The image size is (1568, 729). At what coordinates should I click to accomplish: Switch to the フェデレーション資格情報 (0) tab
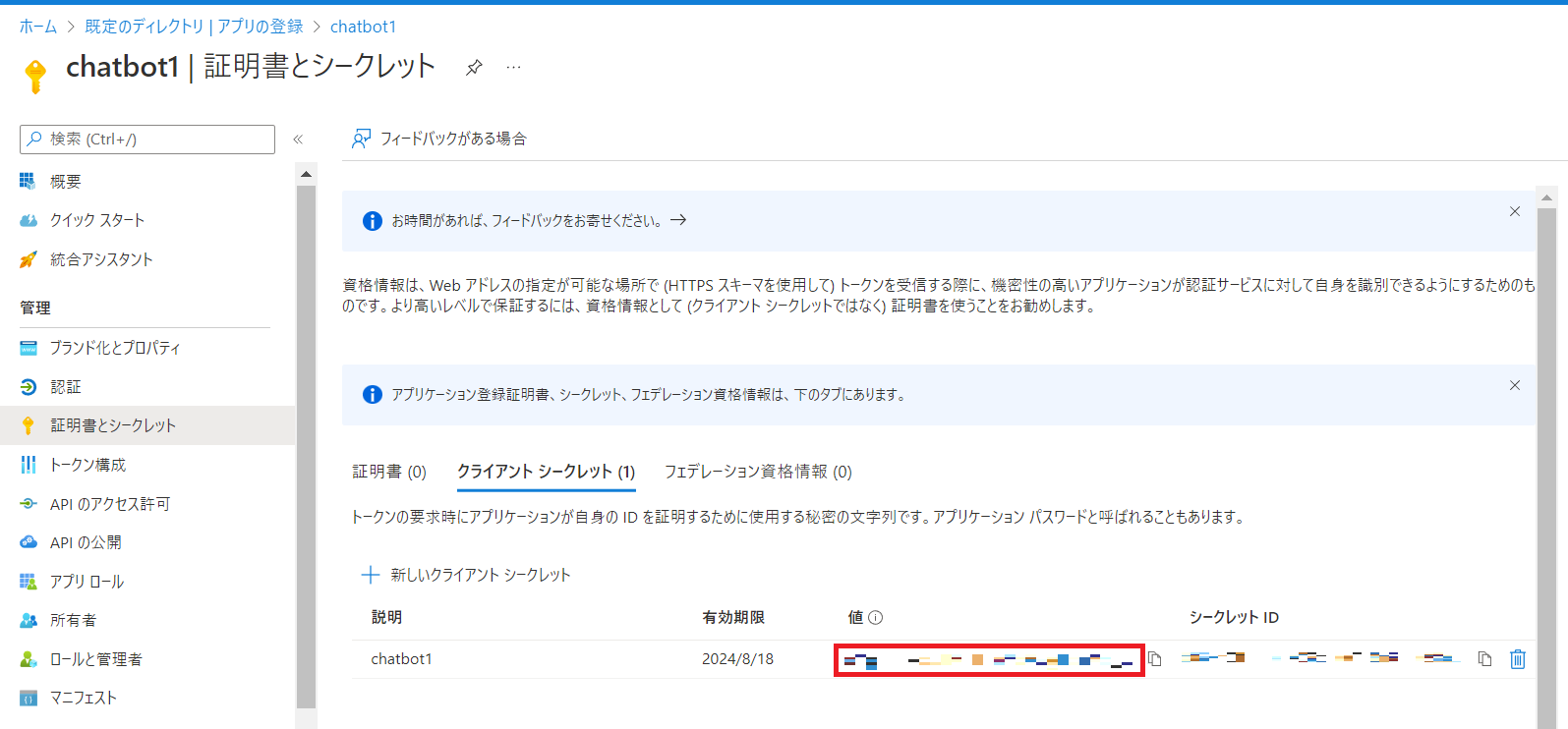click(x=757, y=472)
